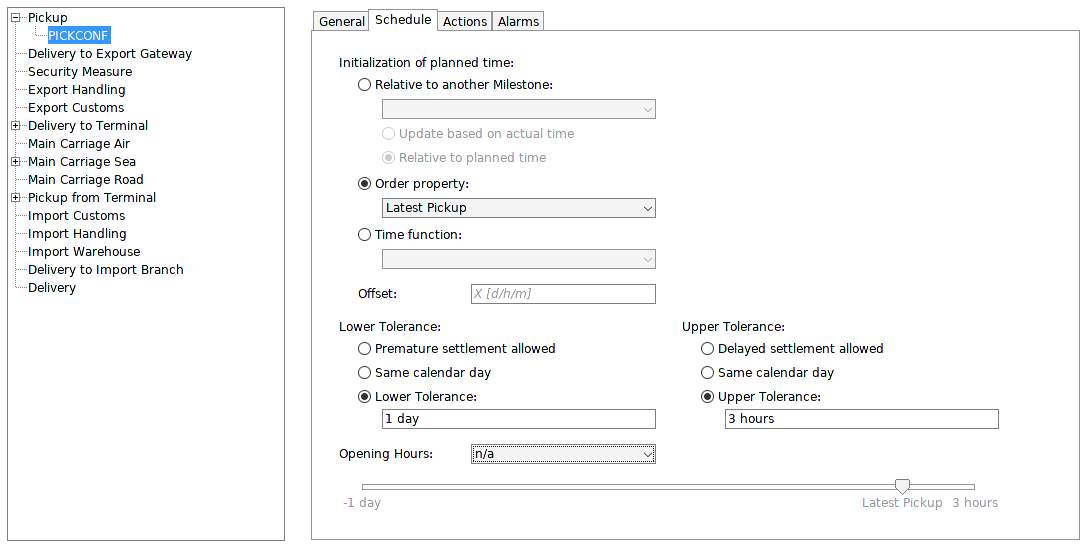This screenshot has width=1091, height=545.
Task: Select Export Handling in tree
Action: 77,90
